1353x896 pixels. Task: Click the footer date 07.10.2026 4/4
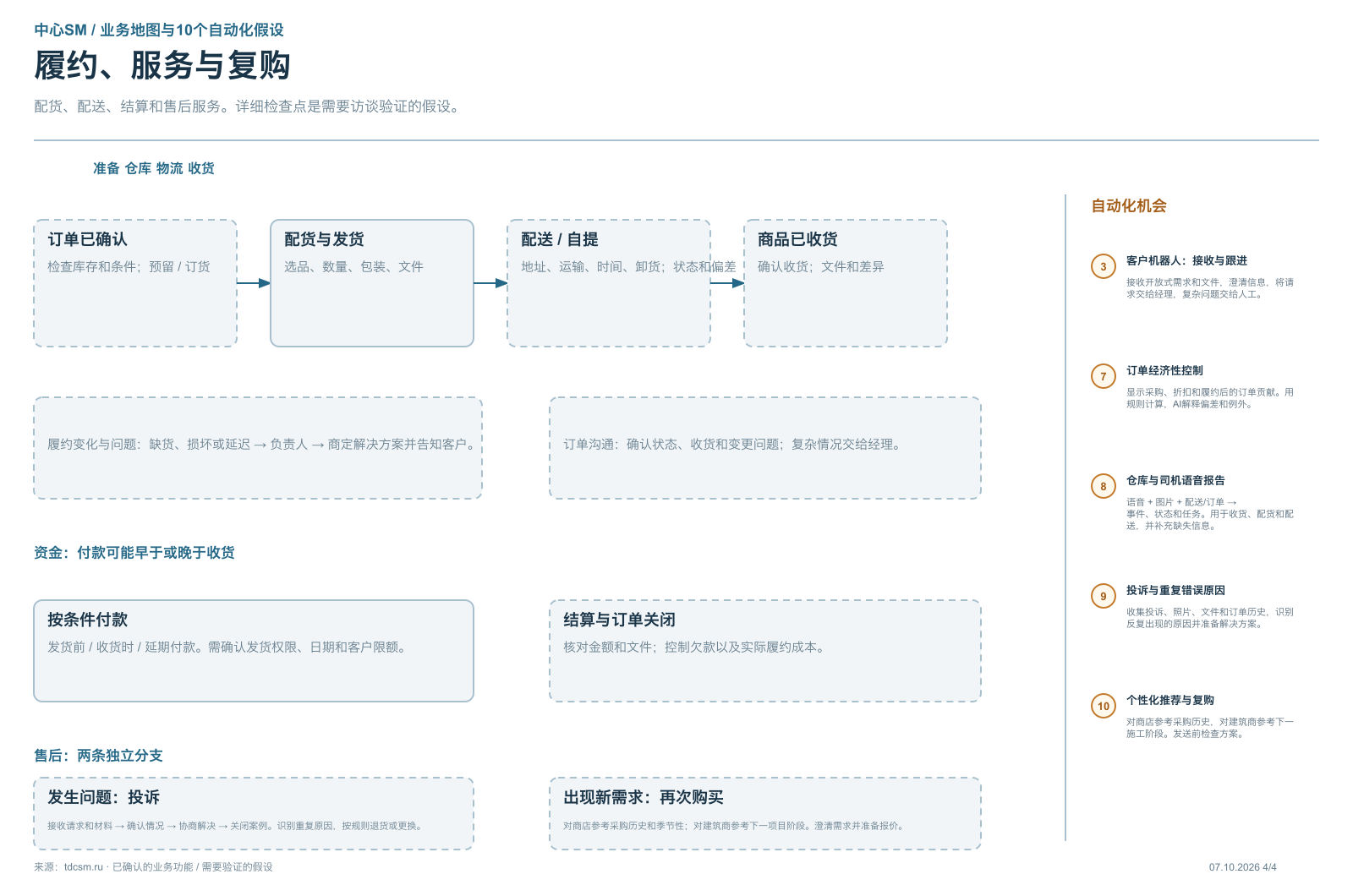[1243, 867]
